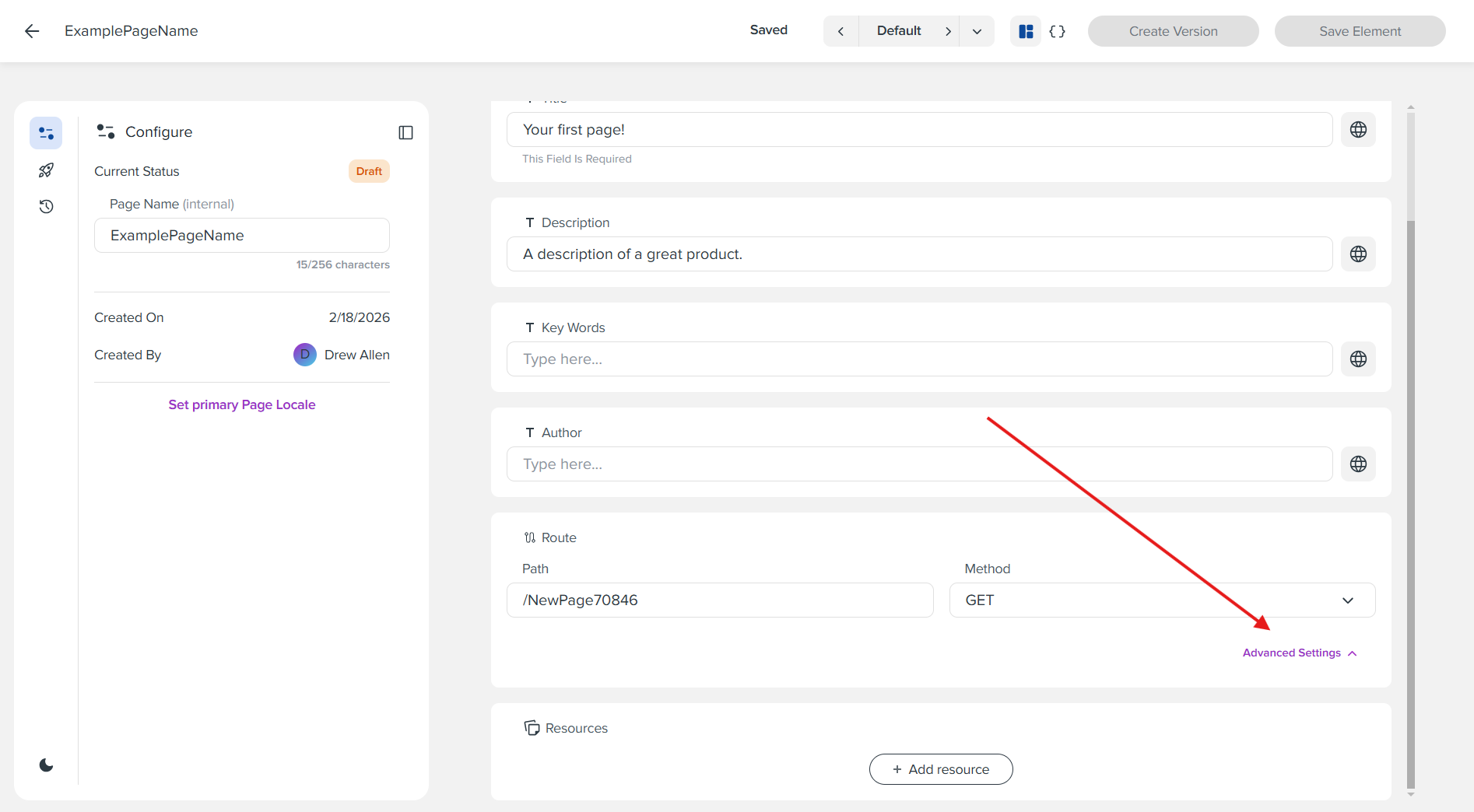This screenshot has height=812, width=1474.
Task: Open the rocket publish sidebar icon
Action: tap(46, 170)
